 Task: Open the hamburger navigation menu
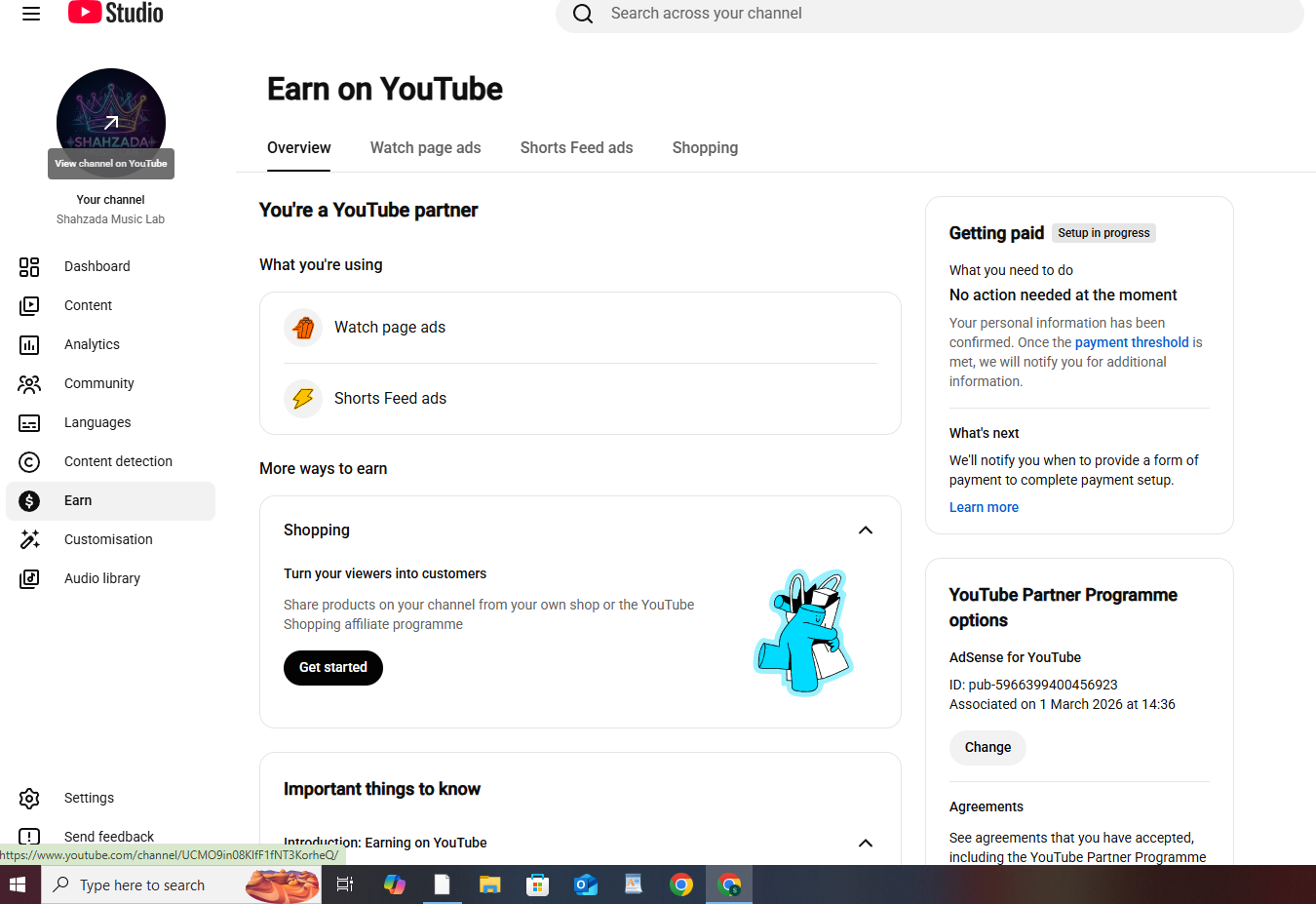pyautogui.click(x=31, y=14)
